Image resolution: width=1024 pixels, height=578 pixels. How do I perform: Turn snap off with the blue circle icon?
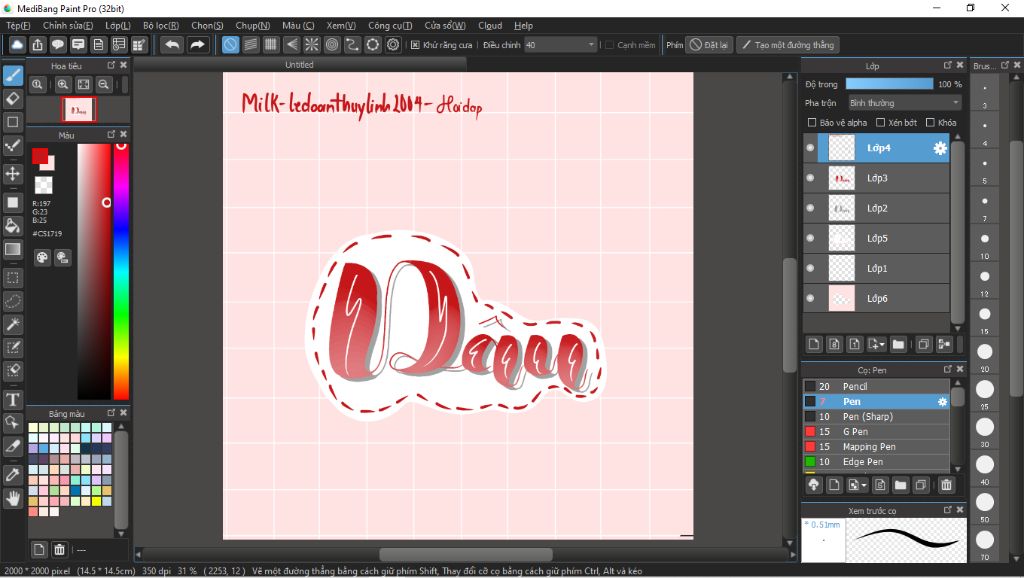tap(231, 45)
